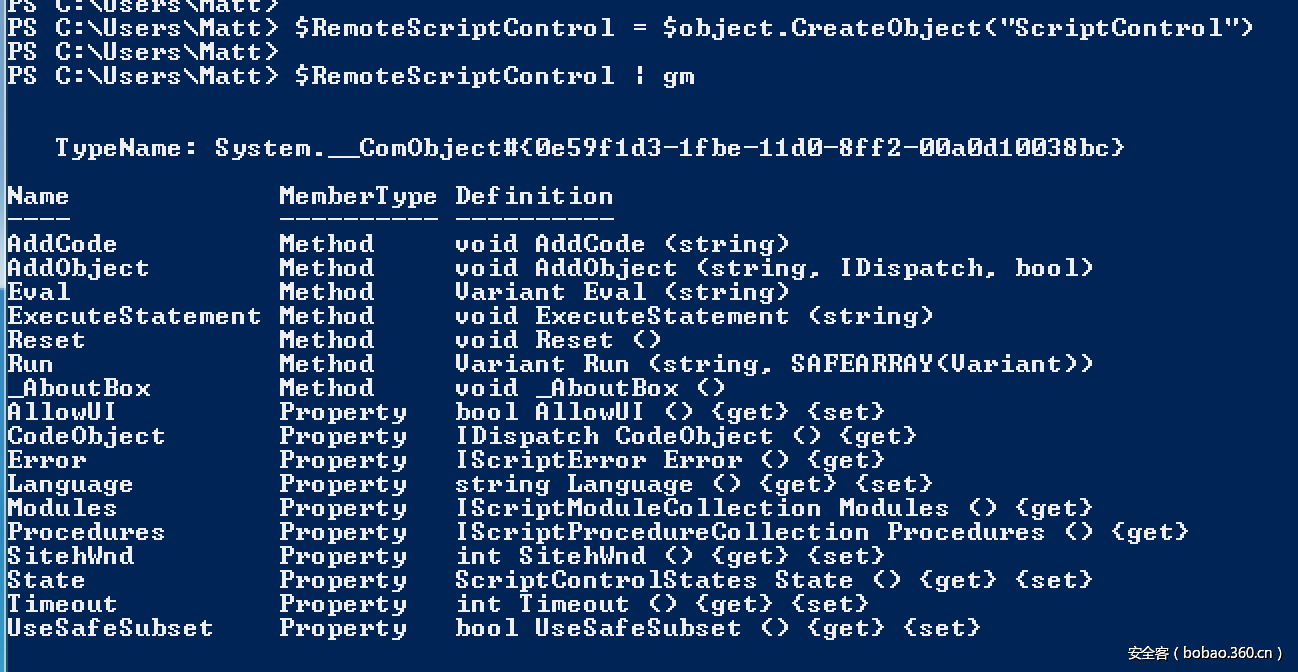1298x672 pixels.
Task: Click the AddCode method name
Action: (62, 244)
